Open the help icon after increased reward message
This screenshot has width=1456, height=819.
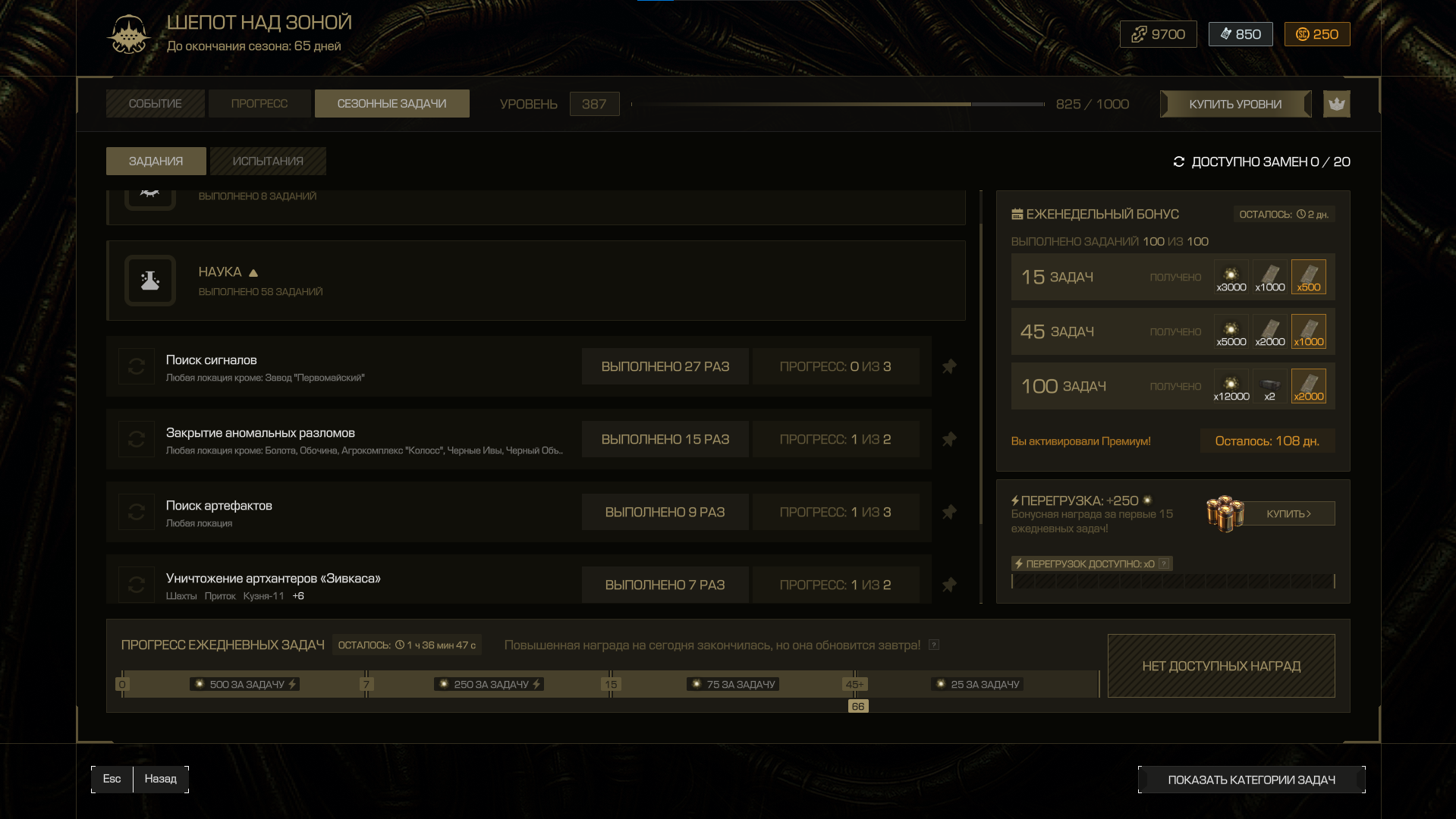pyautogui.click(x=934, y=645)
